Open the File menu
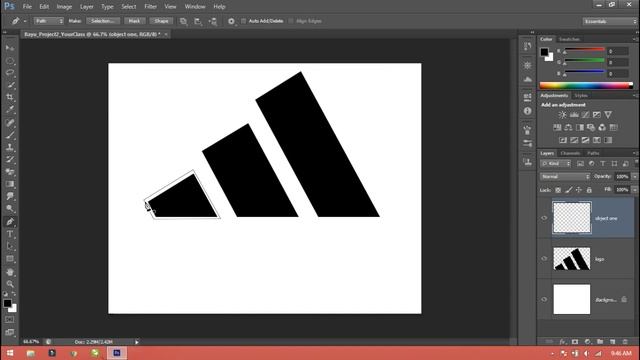Screen dimensions: 640x360 [27, 7]
